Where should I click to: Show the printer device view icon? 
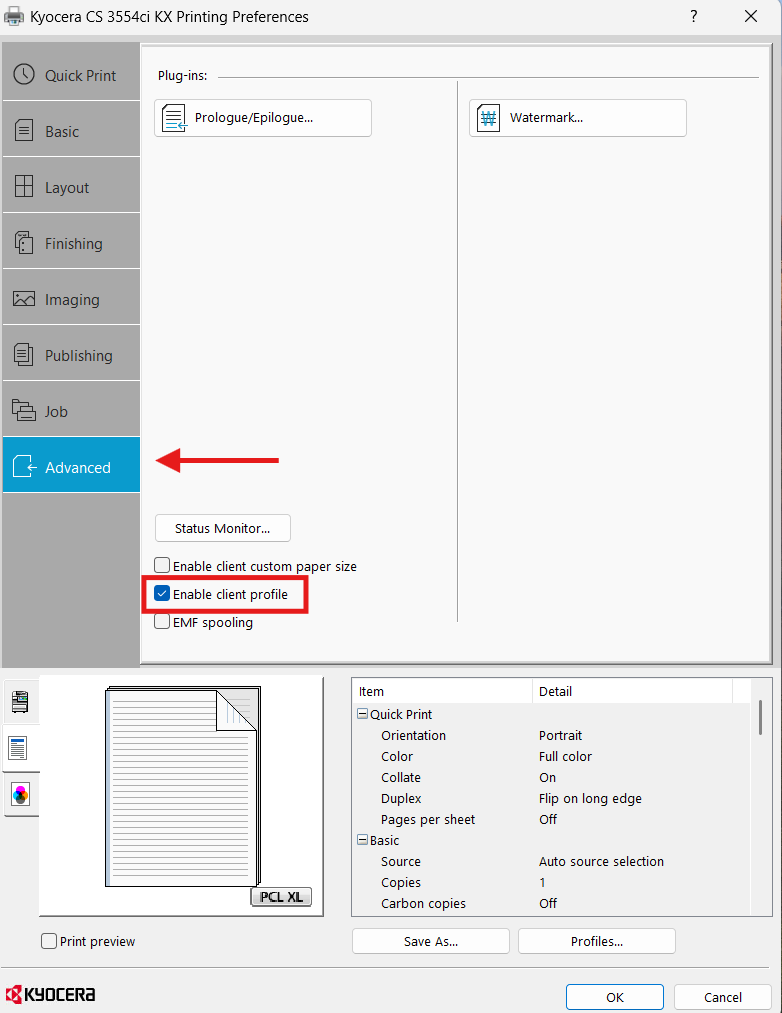(20, 702)
